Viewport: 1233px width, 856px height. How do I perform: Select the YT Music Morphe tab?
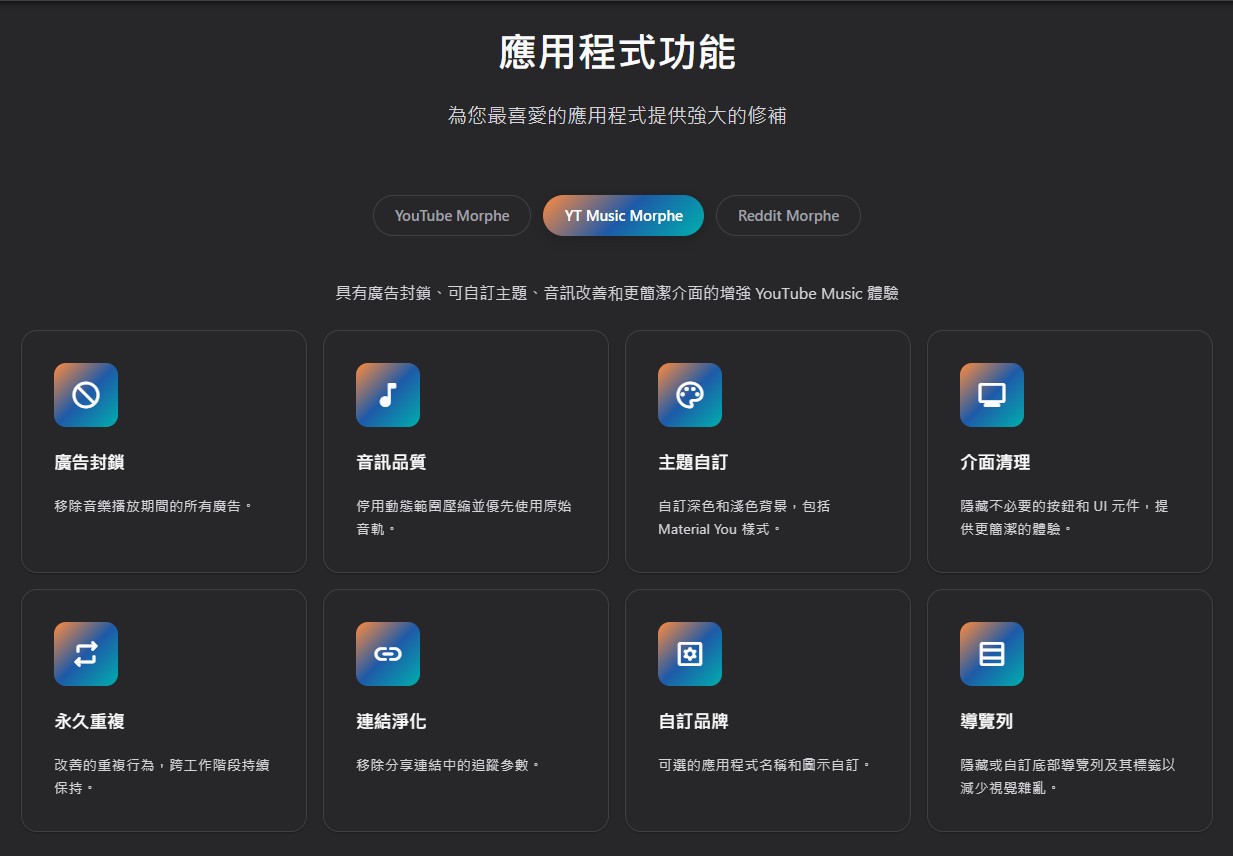coord(623,216)
